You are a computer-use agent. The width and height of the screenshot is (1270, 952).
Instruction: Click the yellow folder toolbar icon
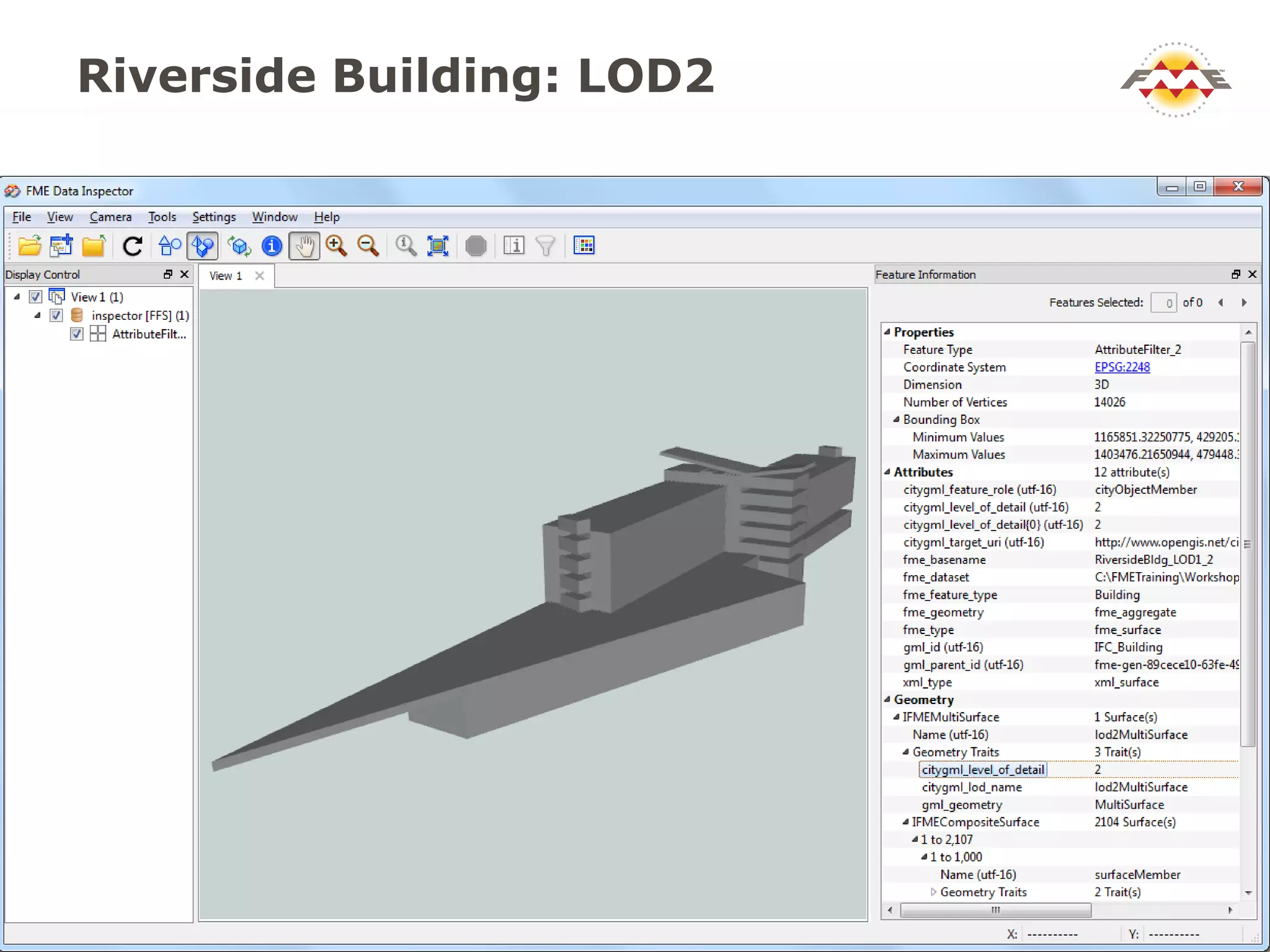[x=94, y=246]
